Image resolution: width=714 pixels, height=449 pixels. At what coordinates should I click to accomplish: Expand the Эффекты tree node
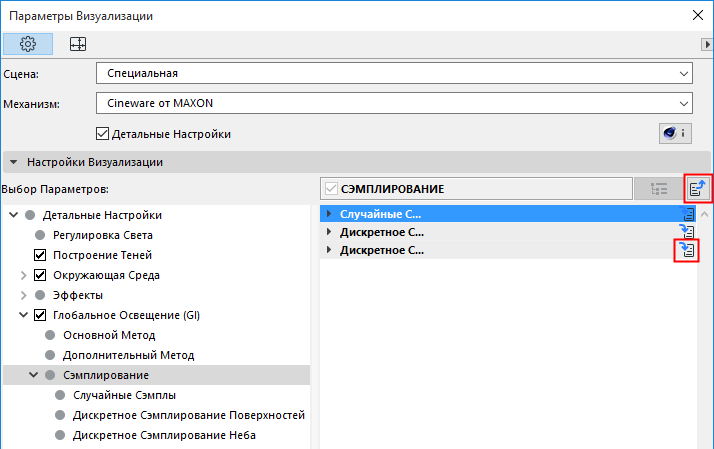click(x=25, y=295)
